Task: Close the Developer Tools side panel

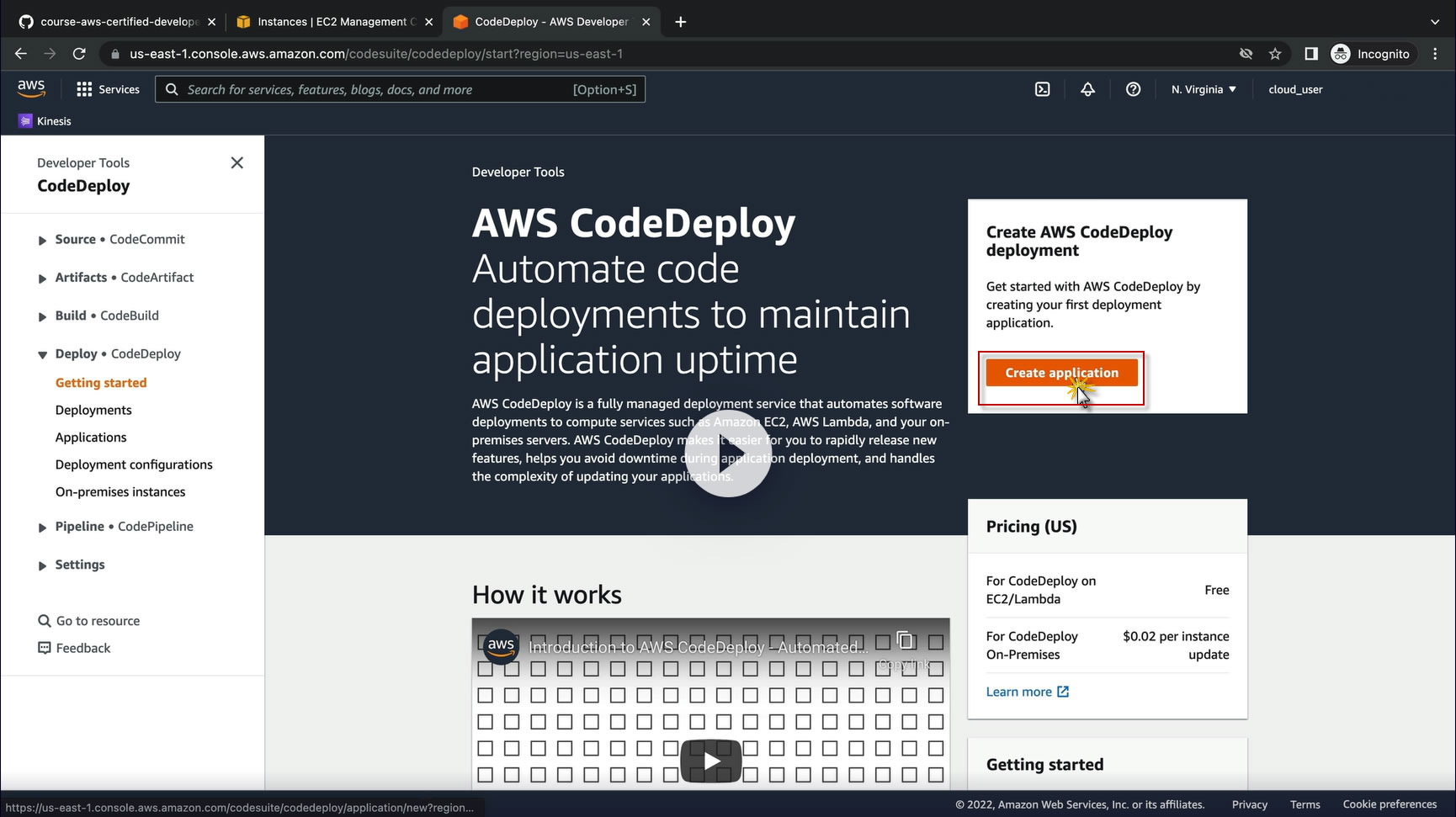Action: (x=237, y=162)
